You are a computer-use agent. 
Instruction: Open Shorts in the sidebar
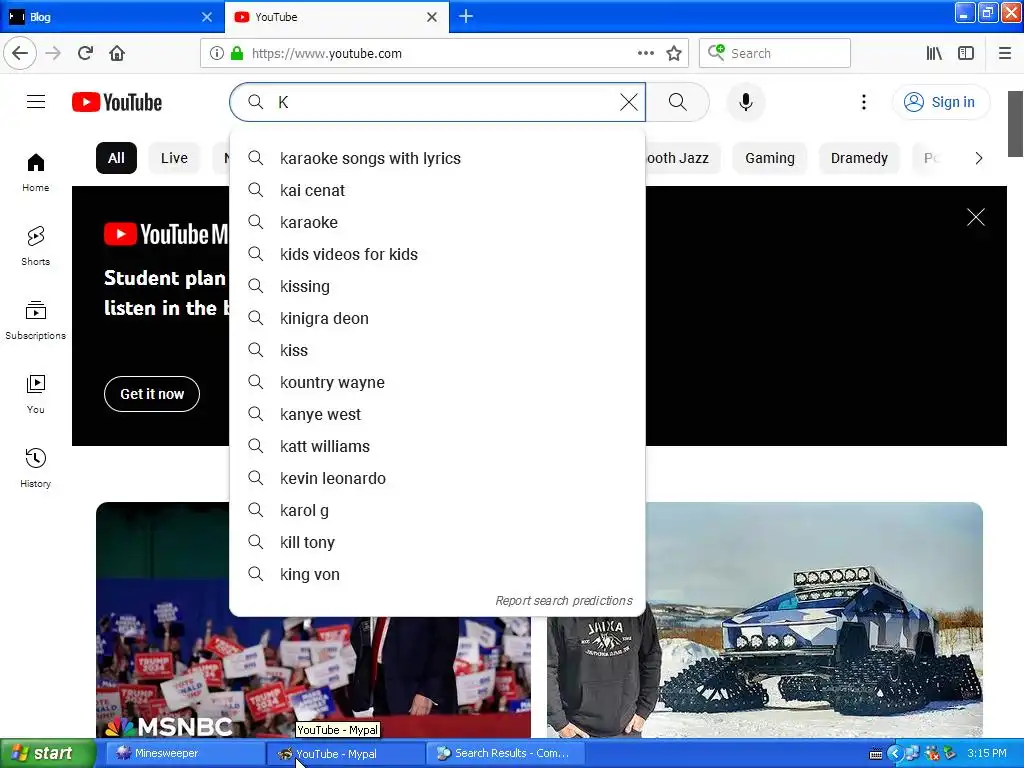coord(36,246)
